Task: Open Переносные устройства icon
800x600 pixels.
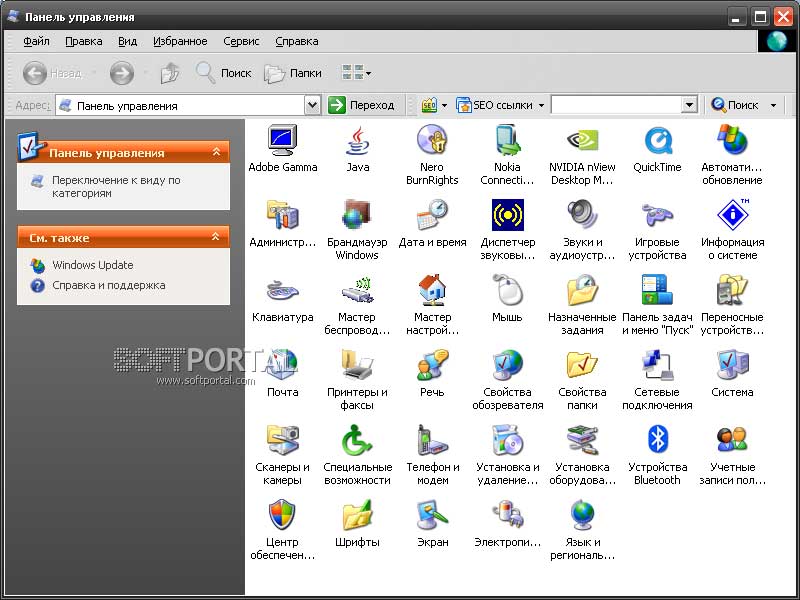Action: 732,305
